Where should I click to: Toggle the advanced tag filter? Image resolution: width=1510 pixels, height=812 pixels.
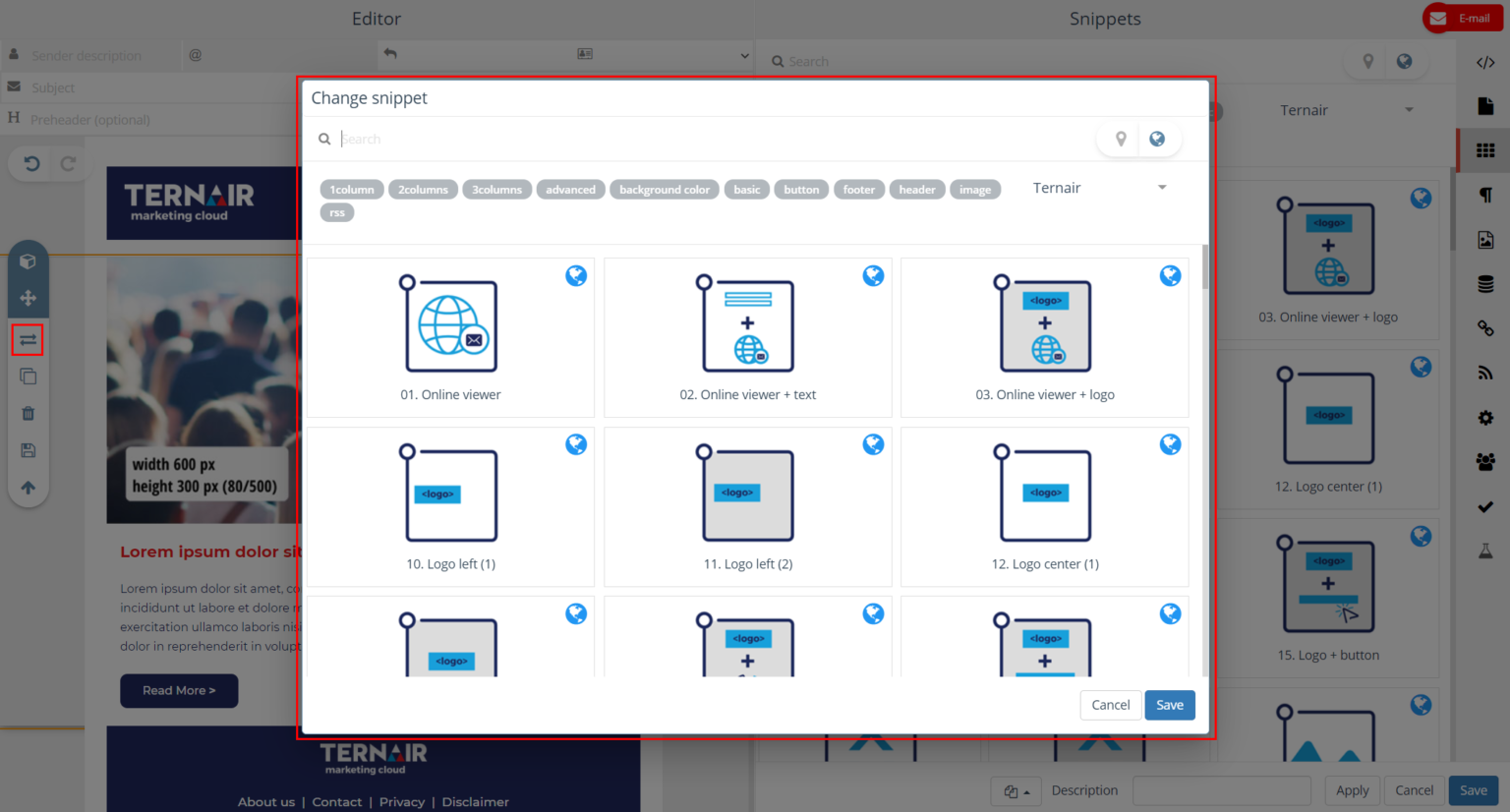(x=570, y=190)
